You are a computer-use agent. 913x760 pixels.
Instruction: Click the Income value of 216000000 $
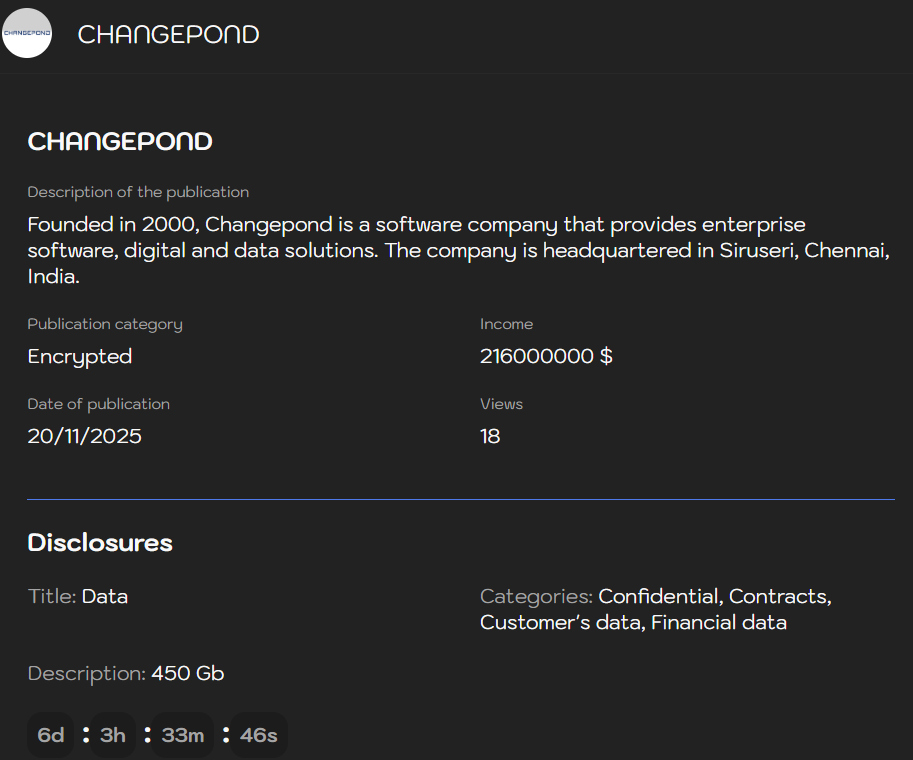click(x=546, y=356)
